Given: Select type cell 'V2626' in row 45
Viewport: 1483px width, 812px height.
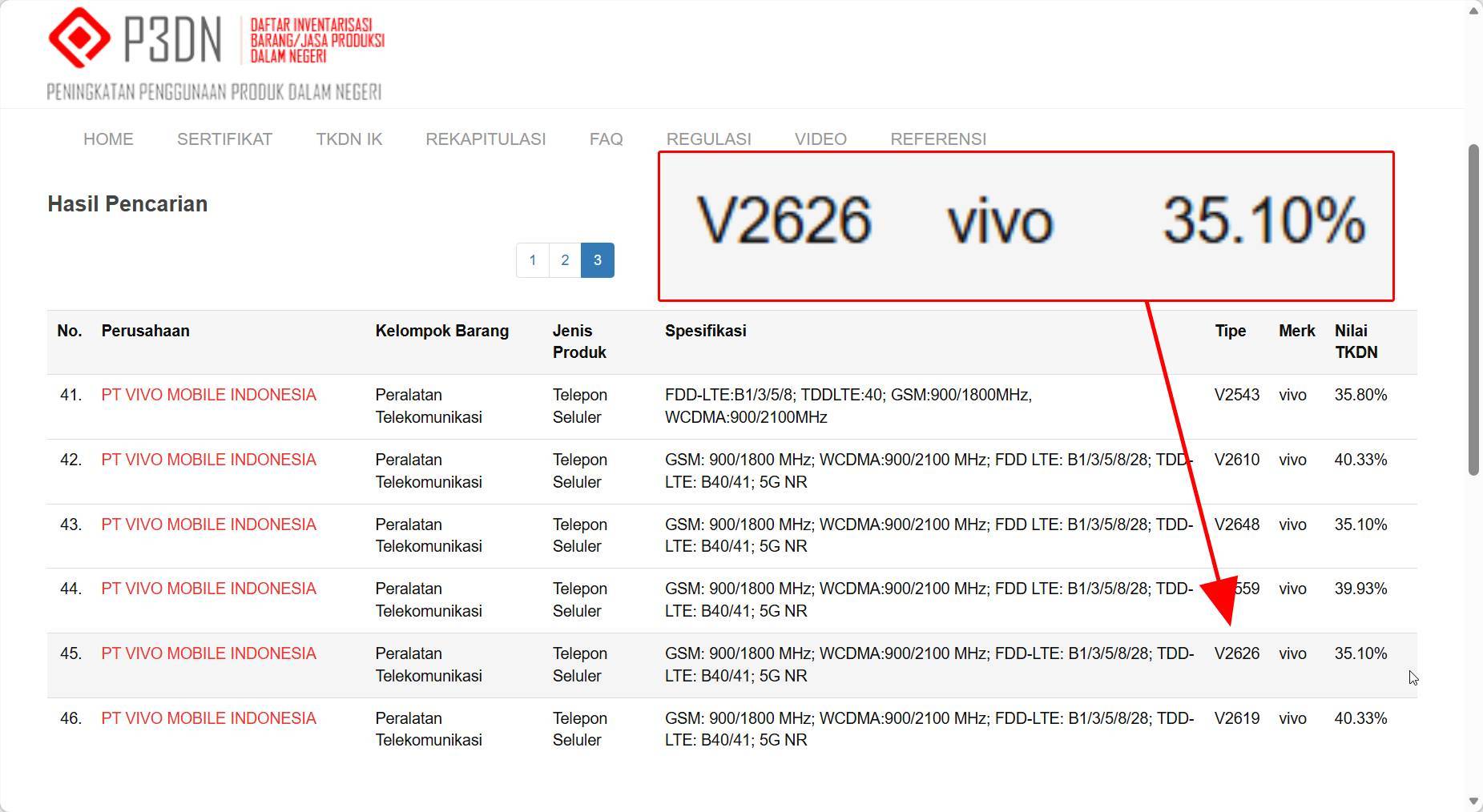Looking at the screenshot, I should click(1236, 653).
